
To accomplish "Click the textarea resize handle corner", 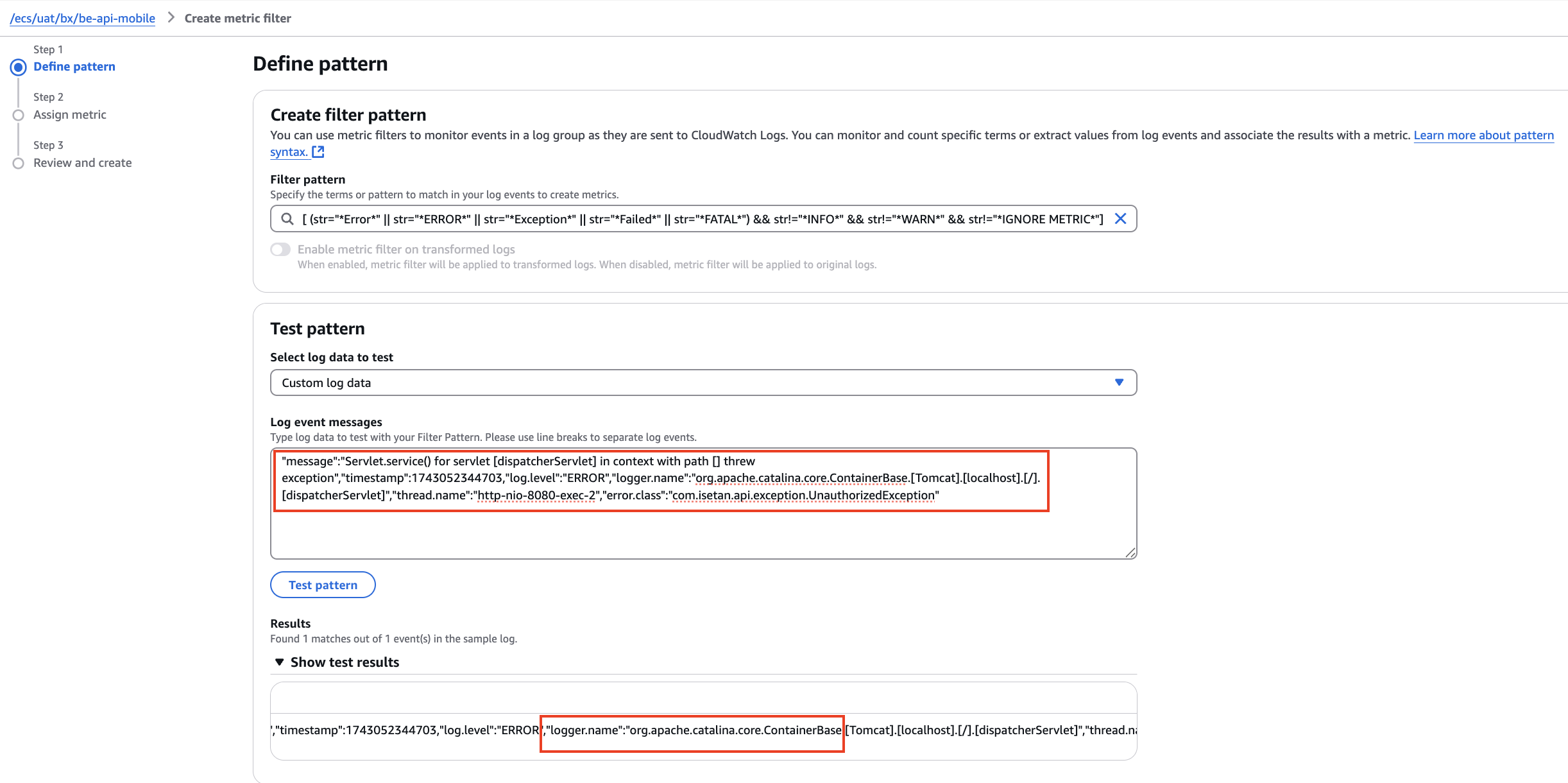I will pos(1130,553).
